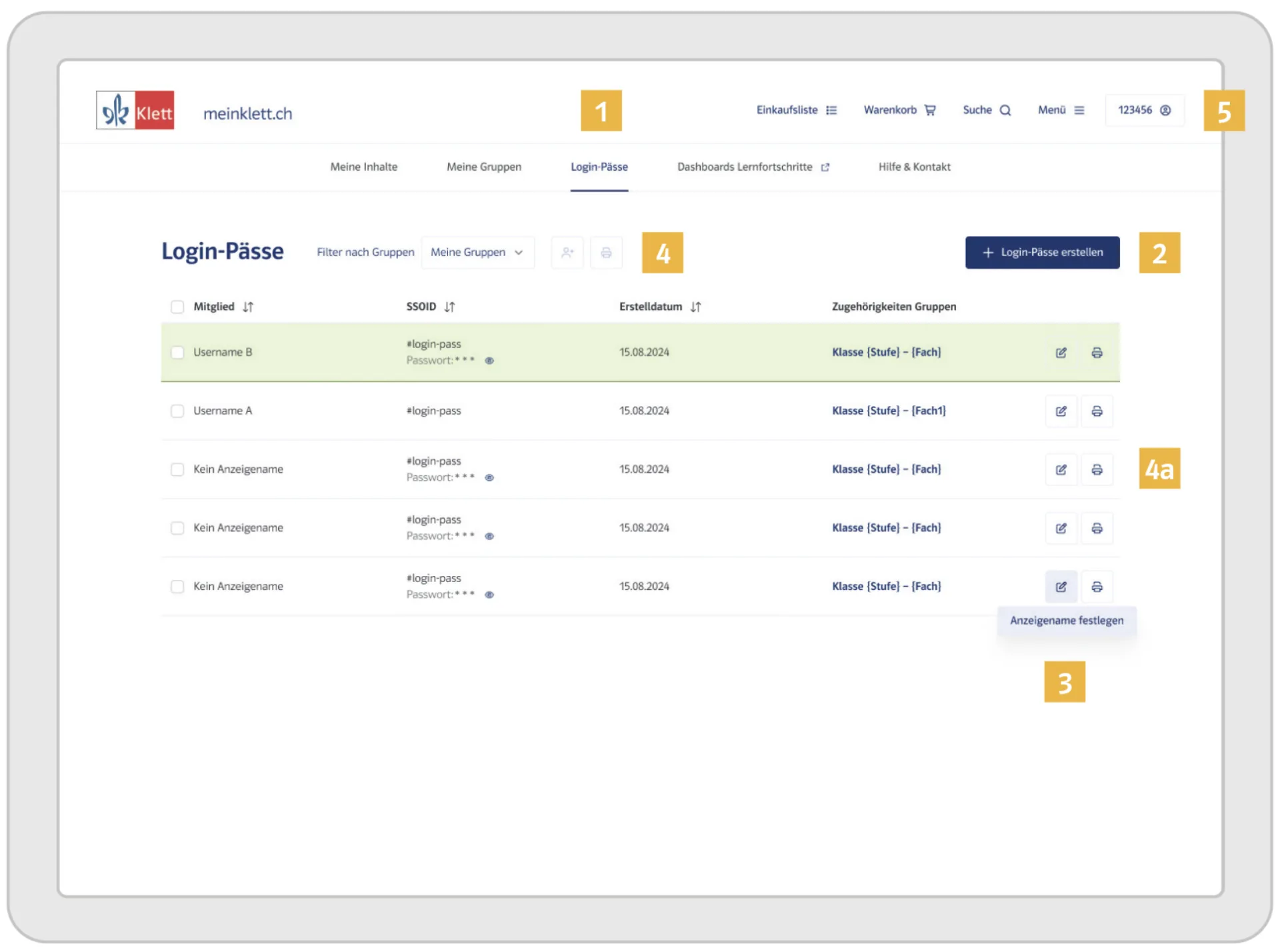The width and height of the screenshot is (1280, 952).
Task: Check the Username B row checkbox
Action: pos(177,353)
